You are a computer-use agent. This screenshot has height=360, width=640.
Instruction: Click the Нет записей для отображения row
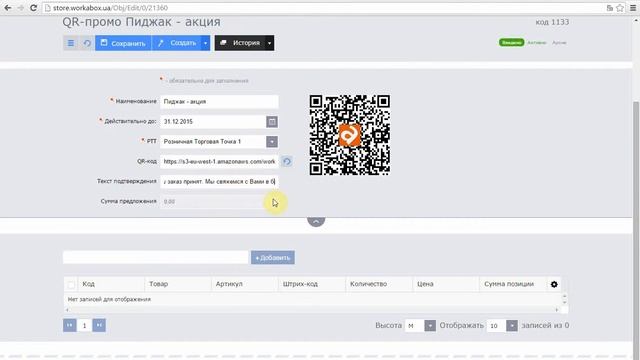tap(313, 299)
